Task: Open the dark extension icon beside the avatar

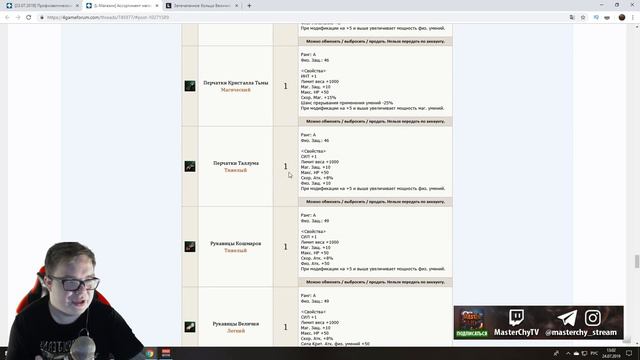Action: 607,18
